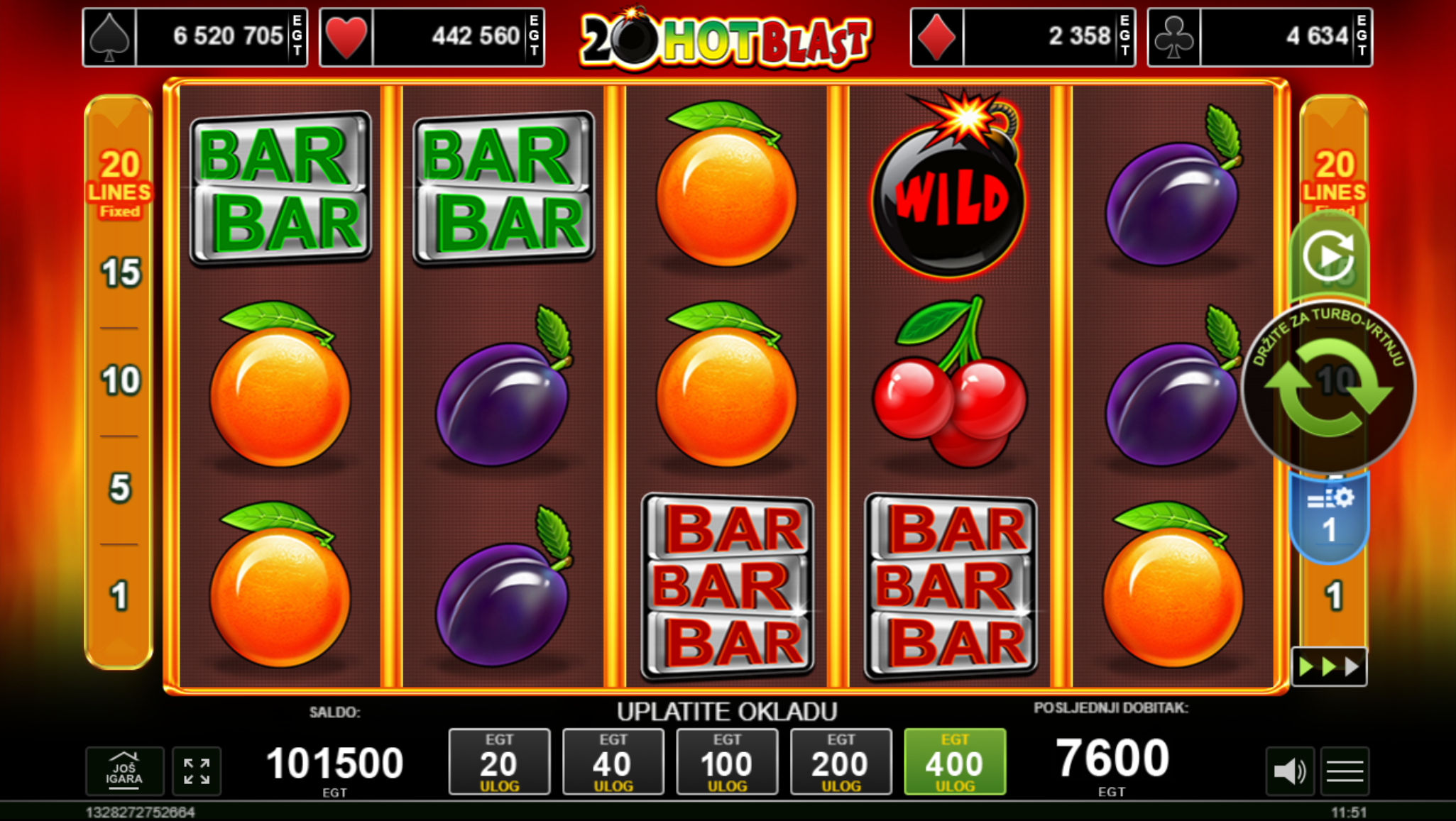Select the 20 ulog bet
The width and height of the screenshot is (1456, 821).
click(x=499, y=762)
